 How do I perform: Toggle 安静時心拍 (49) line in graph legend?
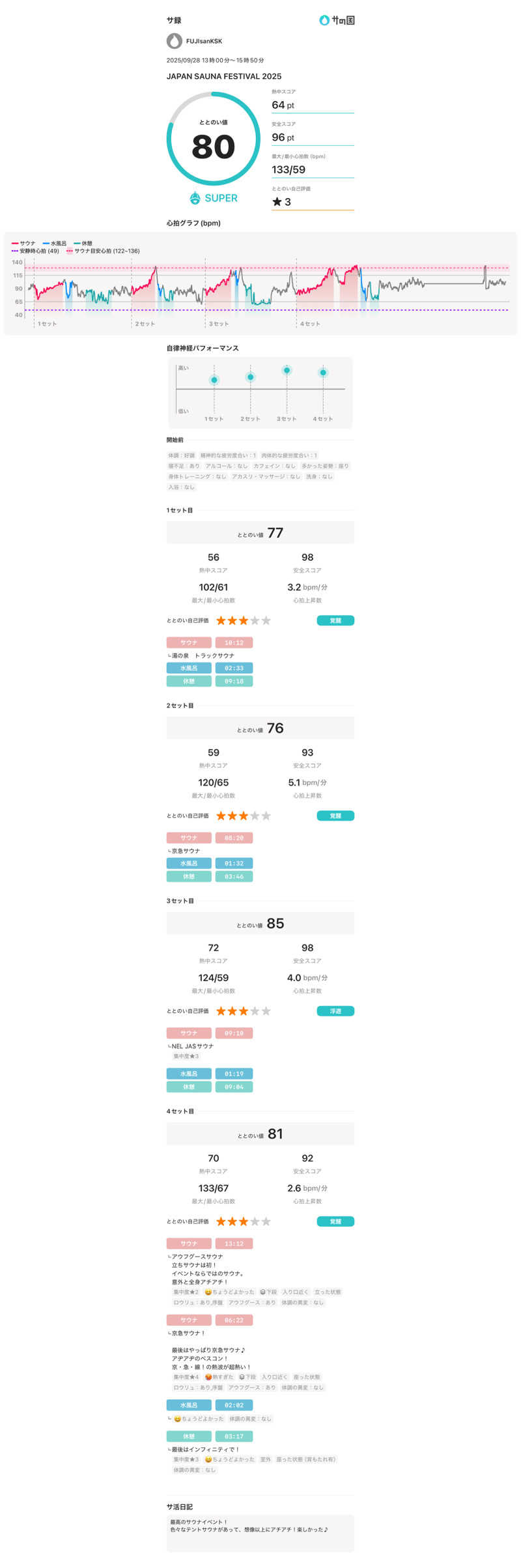coord(35,251)
